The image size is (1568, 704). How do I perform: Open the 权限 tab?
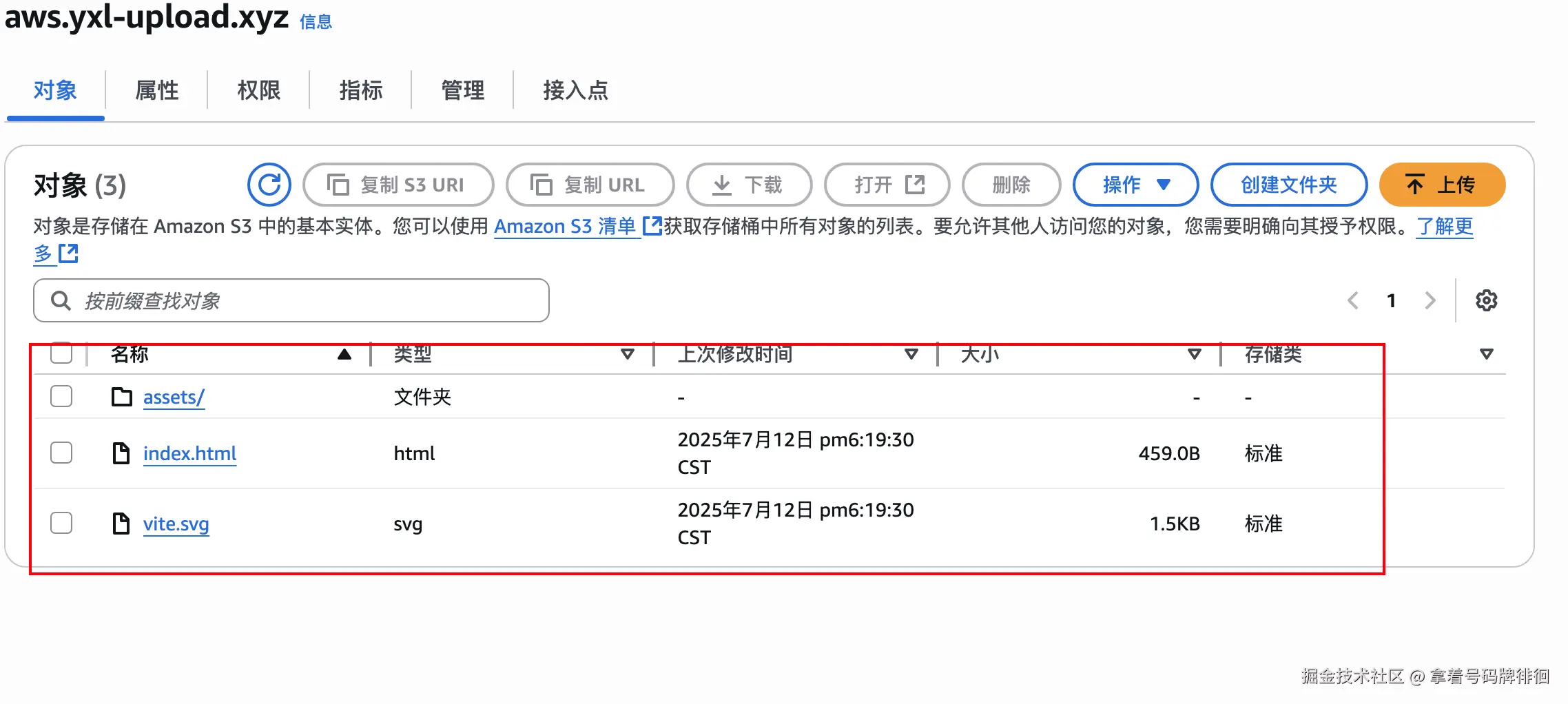[x=259, y=90]
